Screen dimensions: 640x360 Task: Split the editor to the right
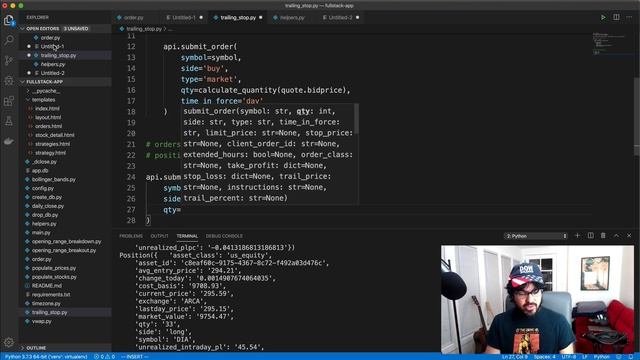(x=616, y=18)
